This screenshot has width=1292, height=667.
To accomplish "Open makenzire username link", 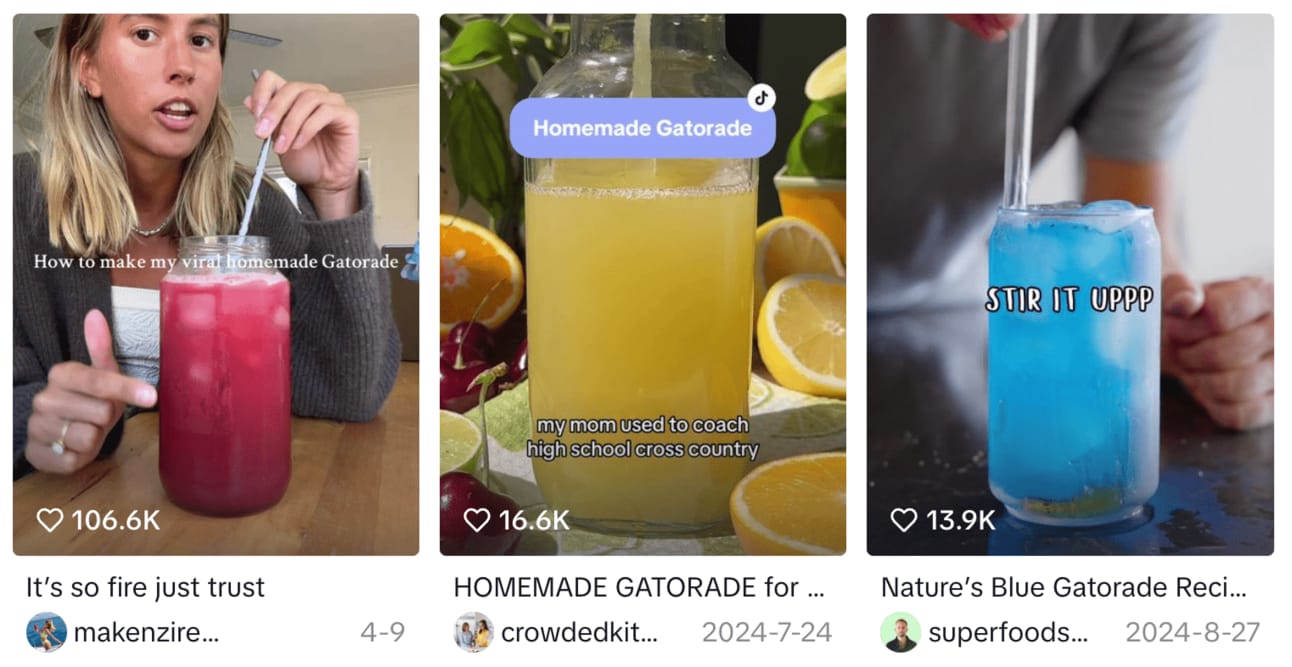I will [x=146, y=633].
